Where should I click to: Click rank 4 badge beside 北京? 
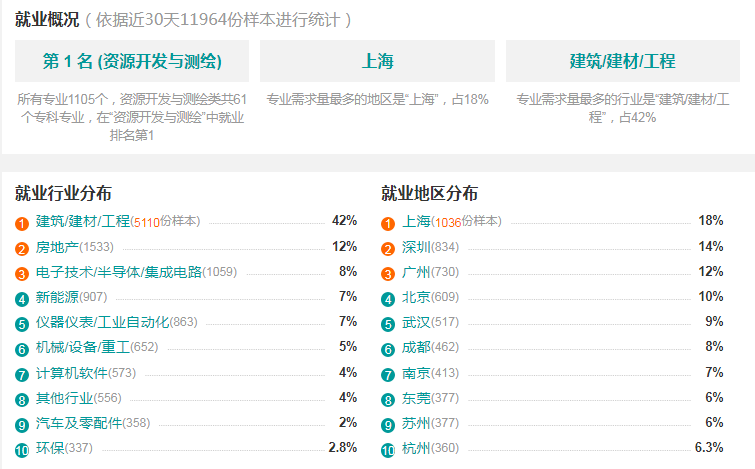[388, 299]
